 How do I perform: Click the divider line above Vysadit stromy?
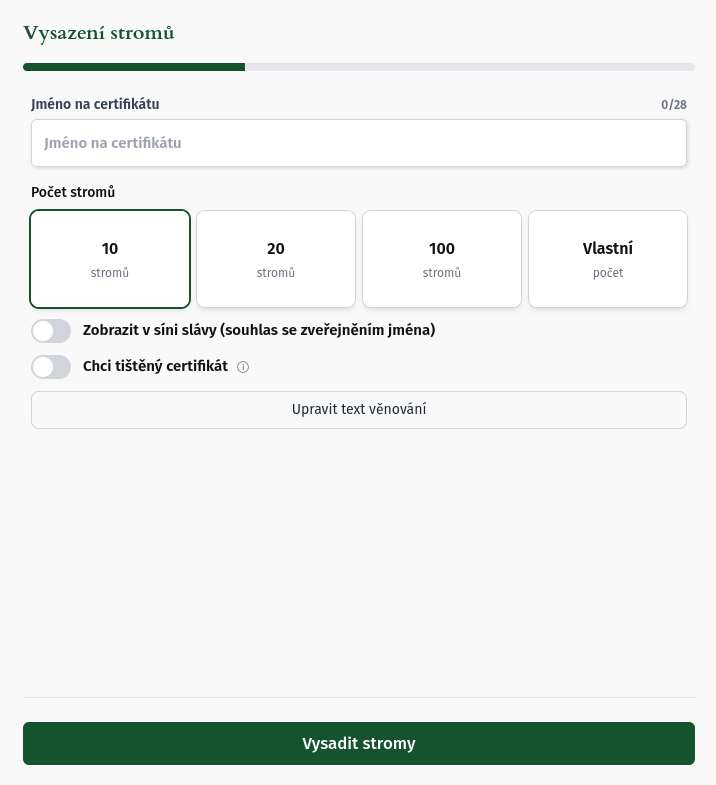click(x=359, y=697)
